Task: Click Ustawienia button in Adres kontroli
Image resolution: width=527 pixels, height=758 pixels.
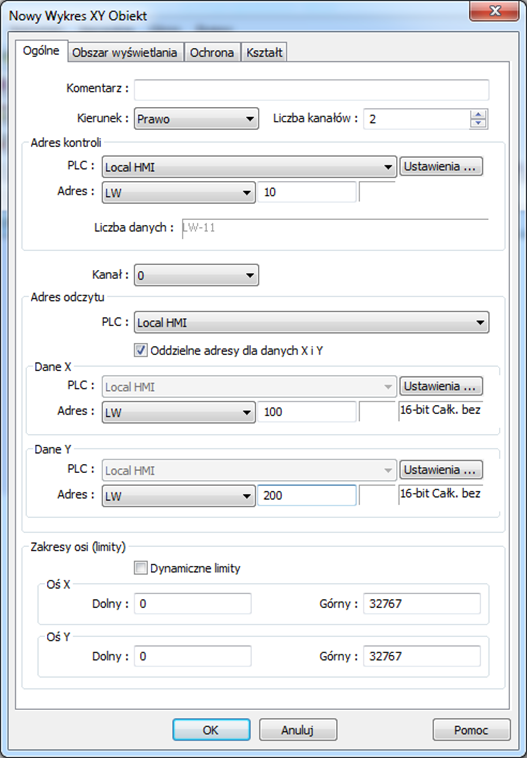Action: 441,166
